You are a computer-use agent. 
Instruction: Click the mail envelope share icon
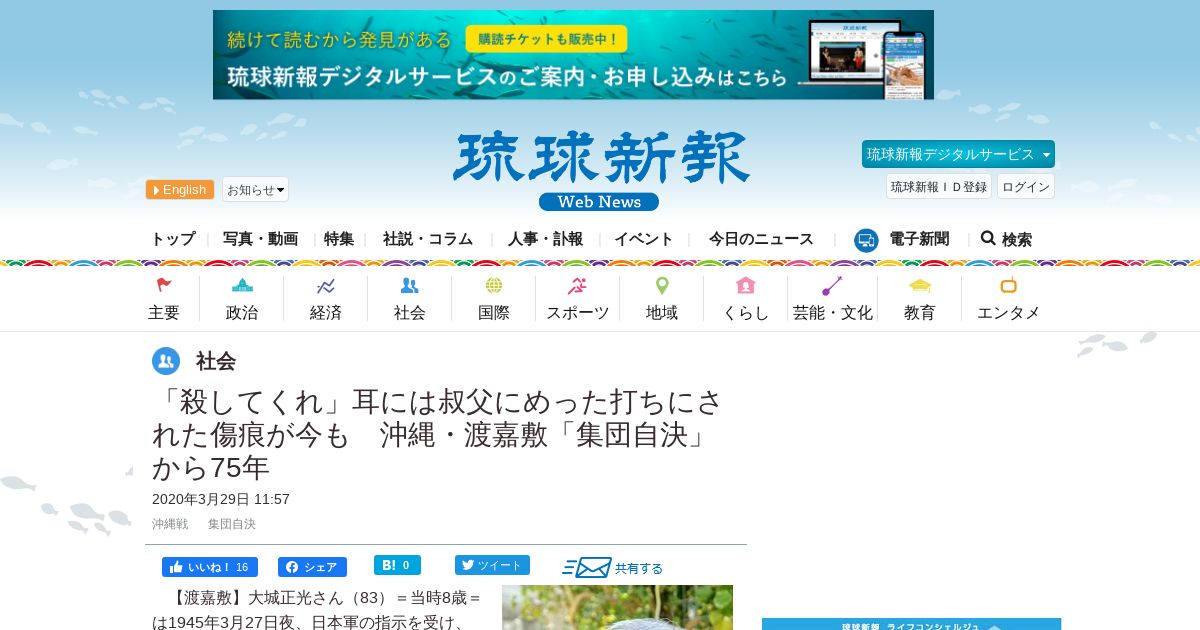[587, 567]
